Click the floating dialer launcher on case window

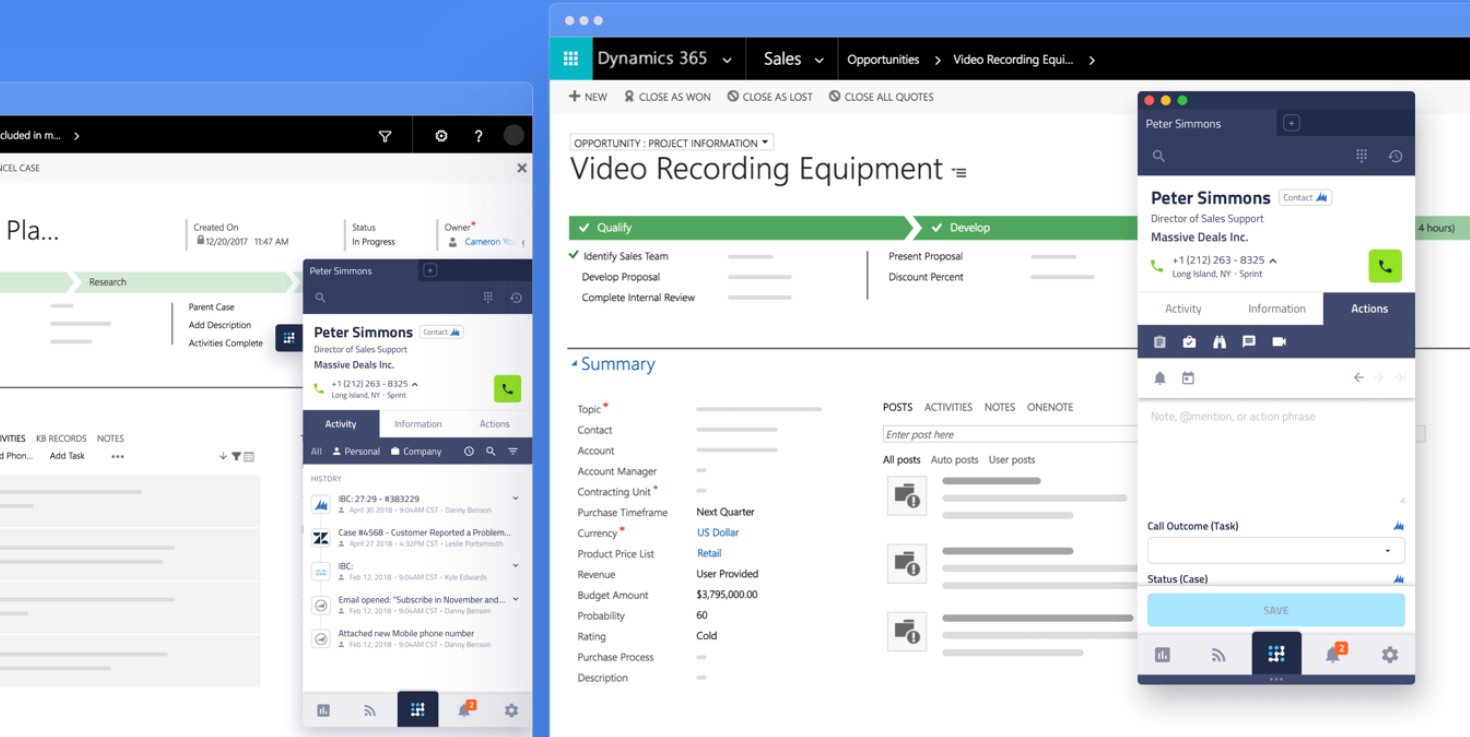point(289,338)
